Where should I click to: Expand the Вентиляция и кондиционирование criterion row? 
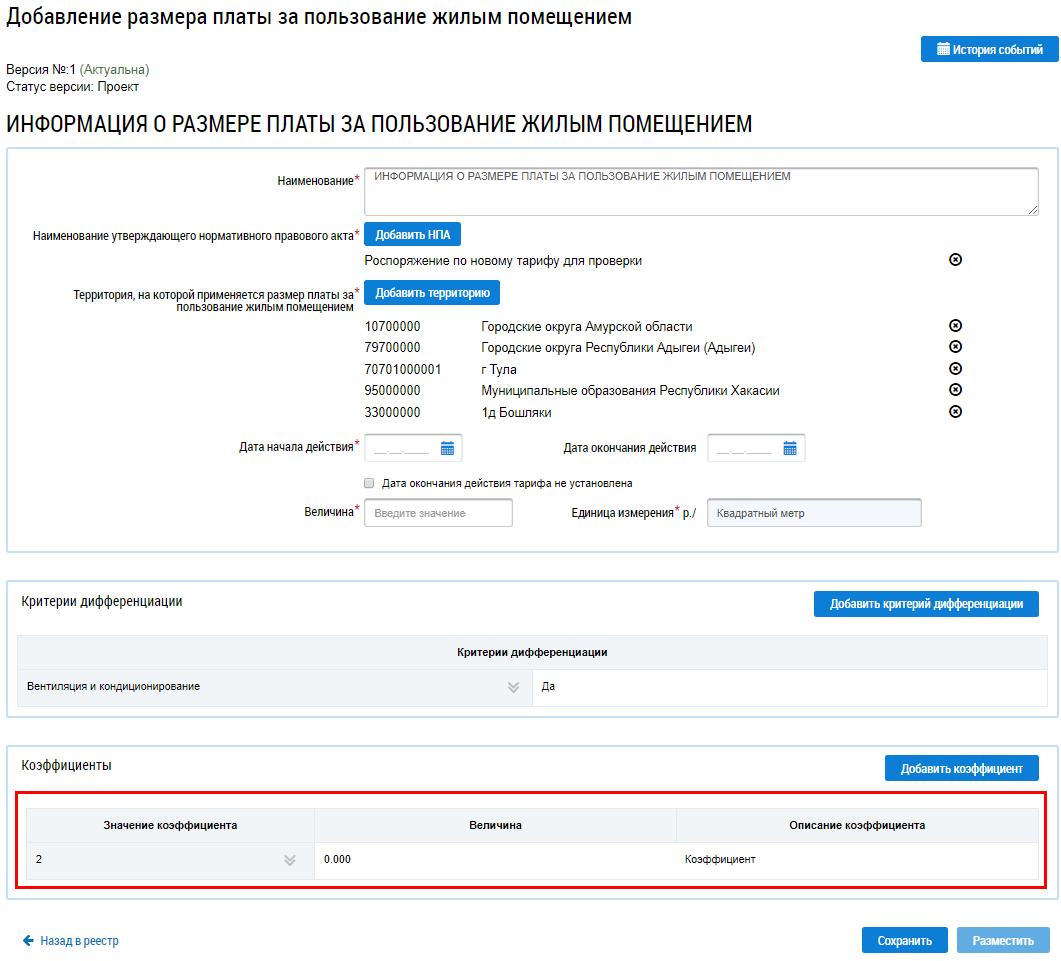514,688
